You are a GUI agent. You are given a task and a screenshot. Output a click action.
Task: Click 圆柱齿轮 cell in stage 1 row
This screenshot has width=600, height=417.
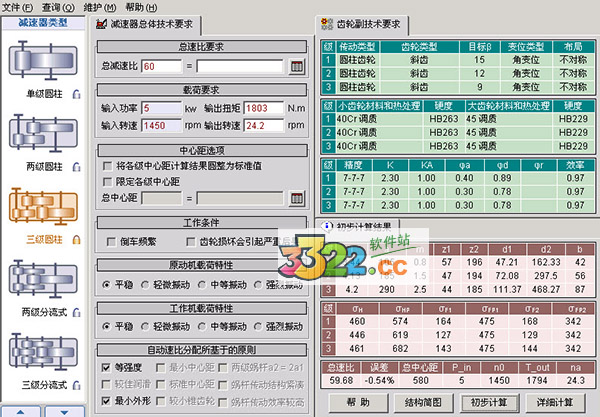pyautogui.click(x=357, y=60)
